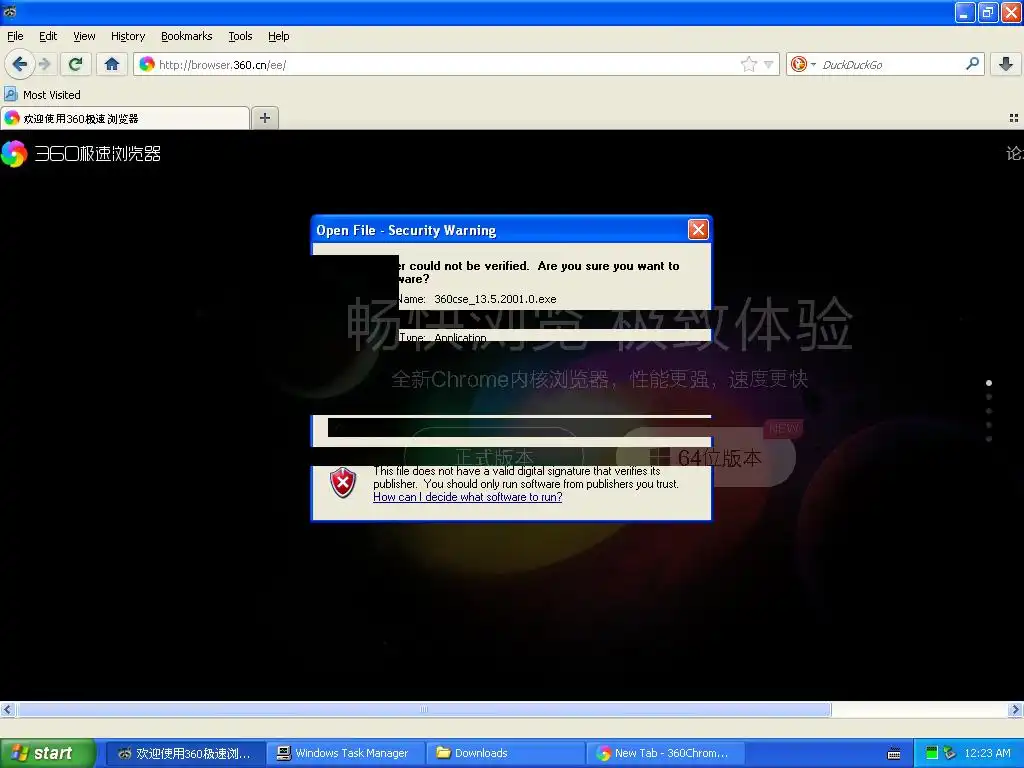Click the file name 360cse_13.5.2001.0.exe
Viewport: 1024px width, 768px height.
tap(495, 299)
